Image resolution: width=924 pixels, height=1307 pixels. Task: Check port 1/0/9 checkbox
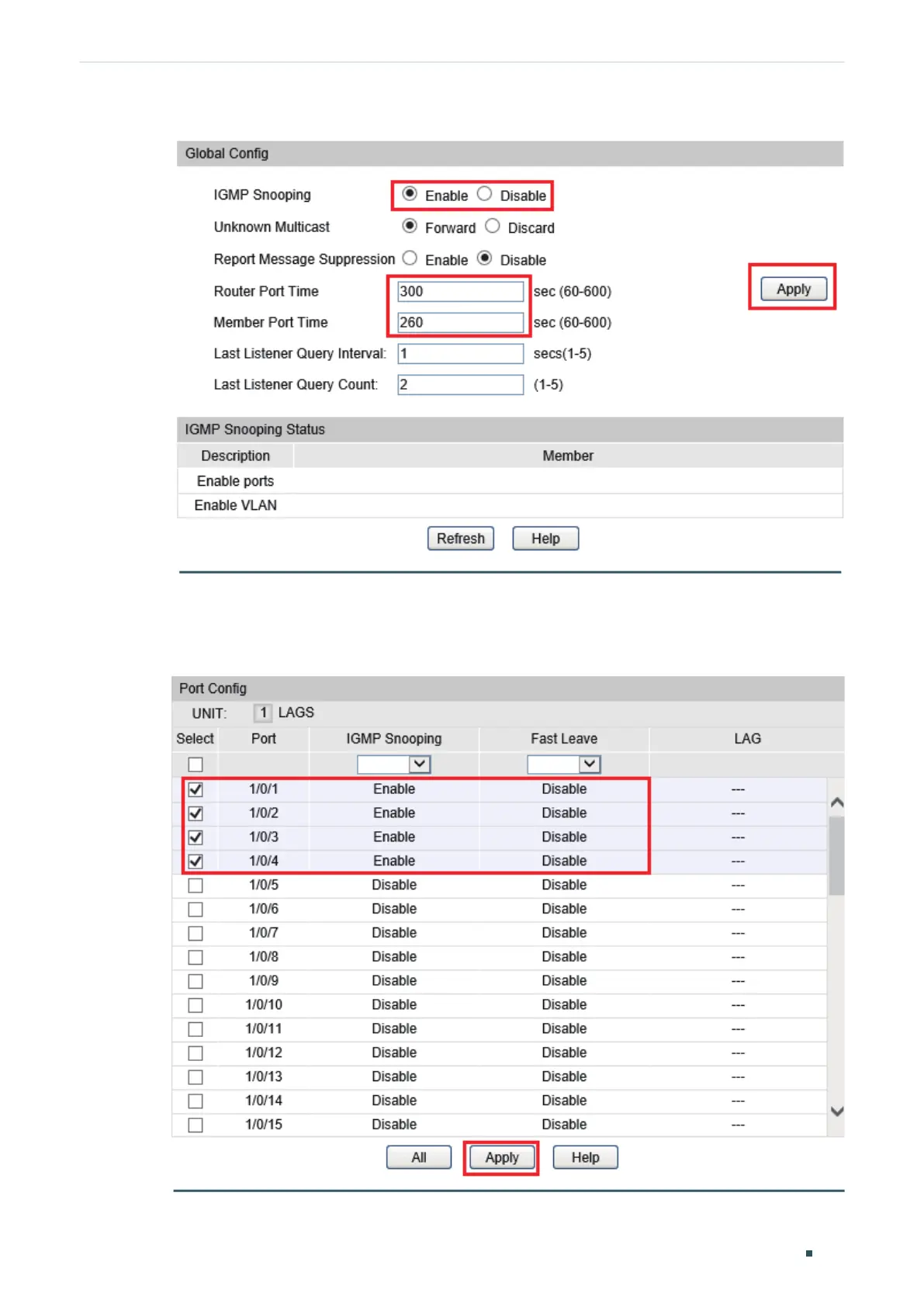pyautogui.click(x=196, y=981)
